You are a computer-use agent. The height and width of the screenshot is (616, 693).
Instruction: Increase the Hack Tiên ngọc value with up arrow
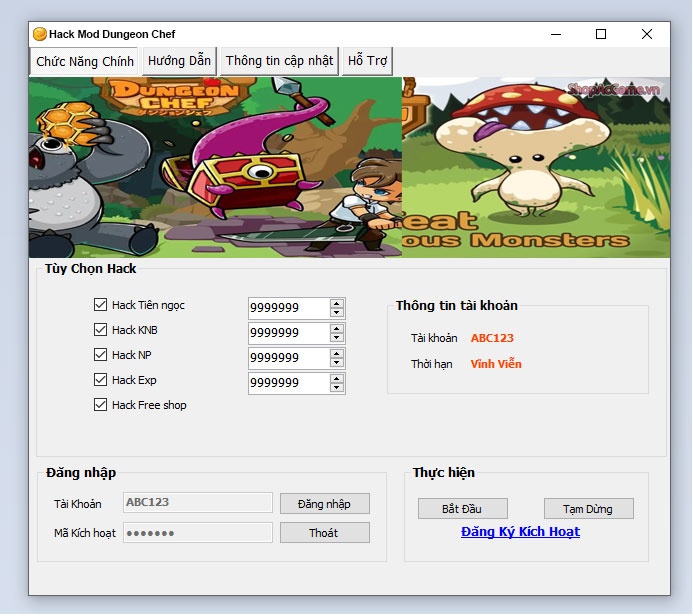337,304
